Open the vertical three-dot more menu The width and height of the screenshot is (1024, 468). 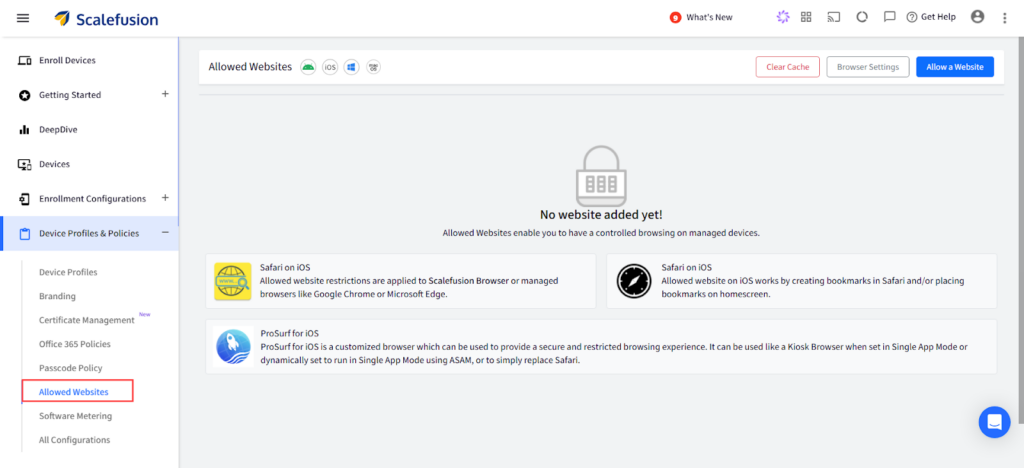pos(1005,18)
